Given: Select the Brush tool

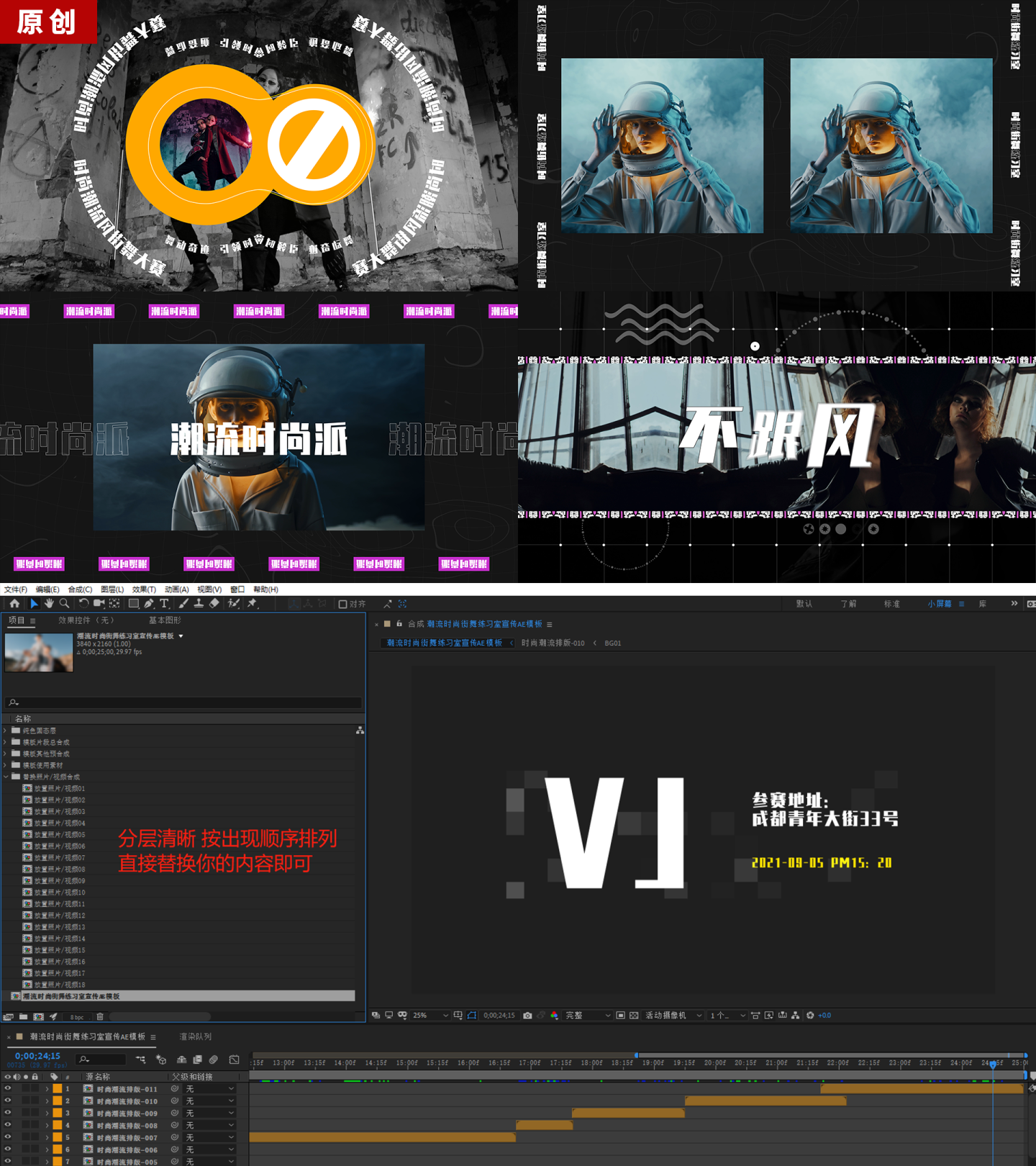Looking at the screenshot, I should pyautogui.click(x=183, y=604).
